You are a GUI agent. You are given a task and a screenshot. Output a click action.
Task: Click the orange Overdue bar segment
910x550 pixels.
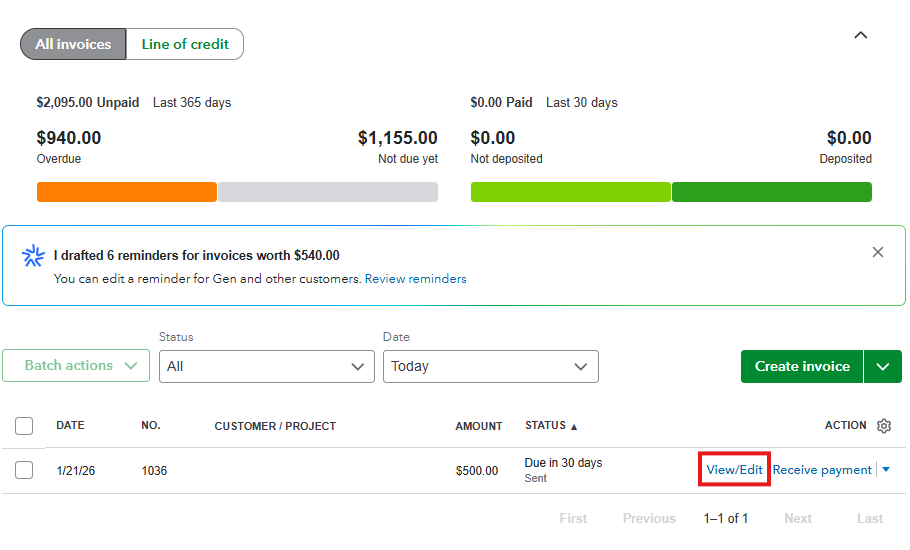coord(127,192)
